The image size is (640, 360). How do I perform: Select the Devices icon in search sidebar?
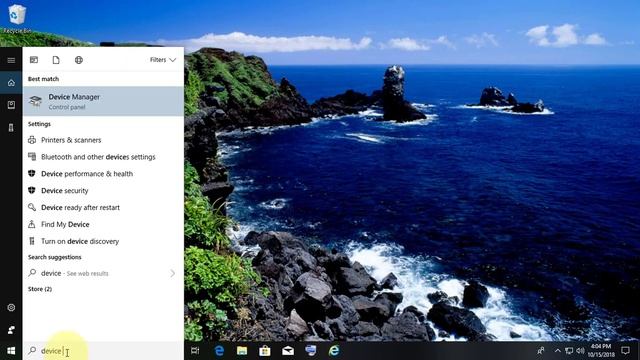coord(11,128)
